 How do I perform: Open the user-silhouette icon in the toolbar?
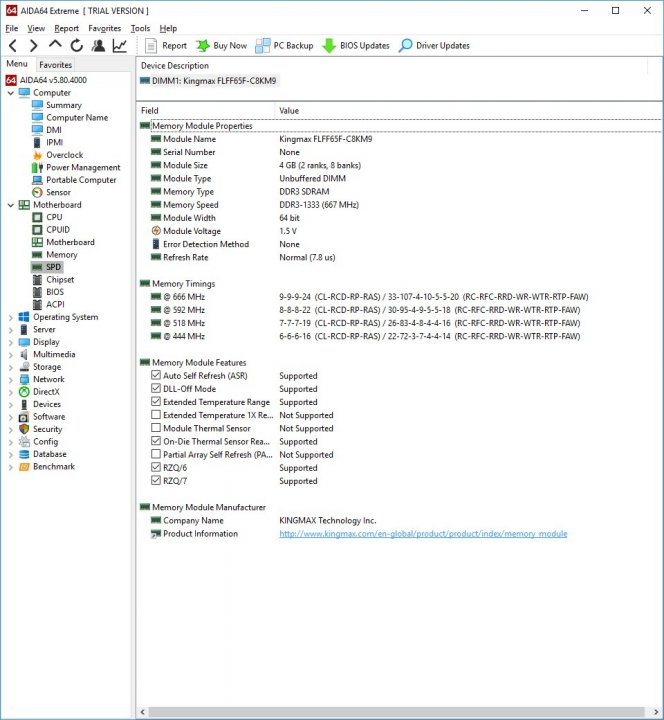(x=98, y=45)
